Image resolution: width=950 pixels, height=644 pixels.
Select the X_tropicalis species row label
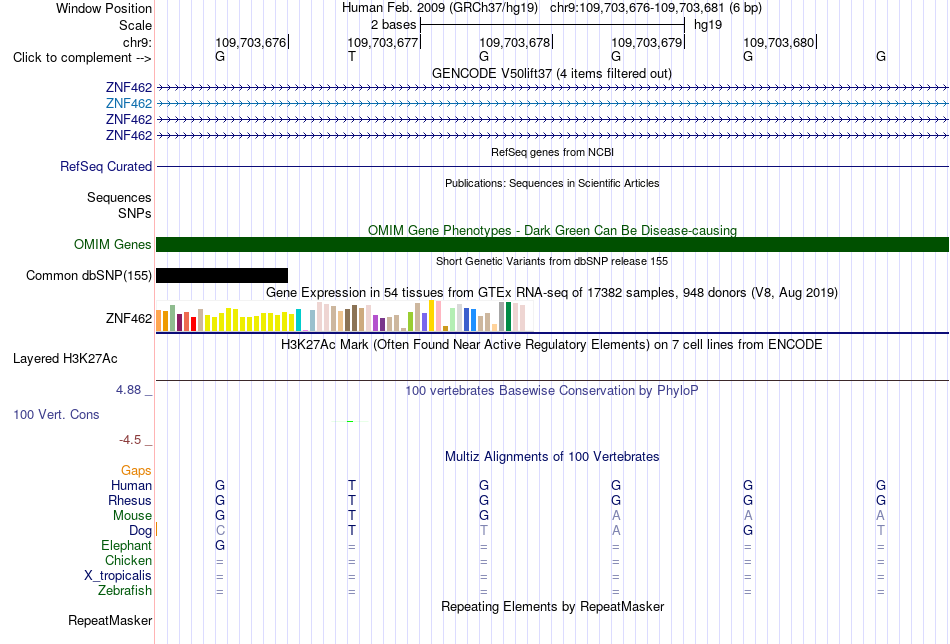point(118,576)
